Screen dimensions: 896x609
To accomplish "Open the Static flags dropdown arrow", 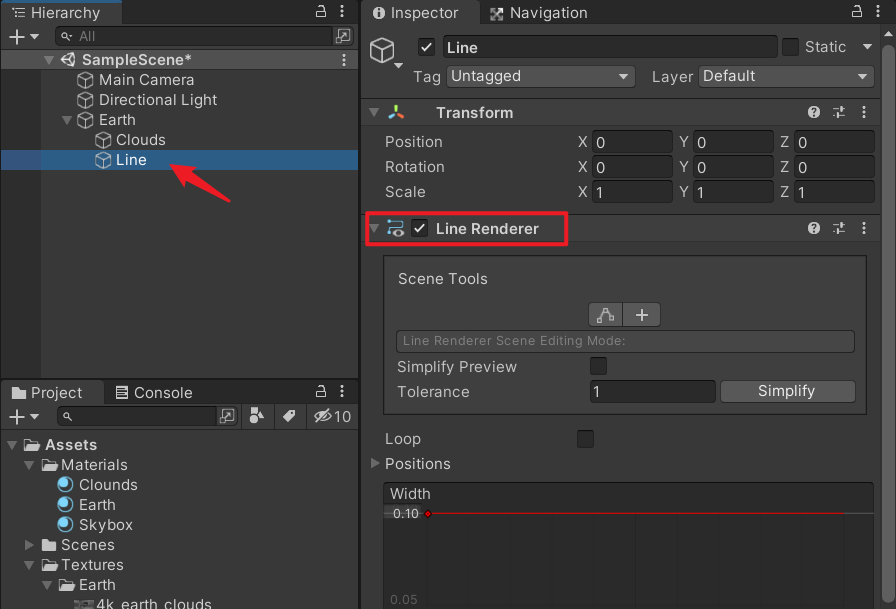I will 867,47.
